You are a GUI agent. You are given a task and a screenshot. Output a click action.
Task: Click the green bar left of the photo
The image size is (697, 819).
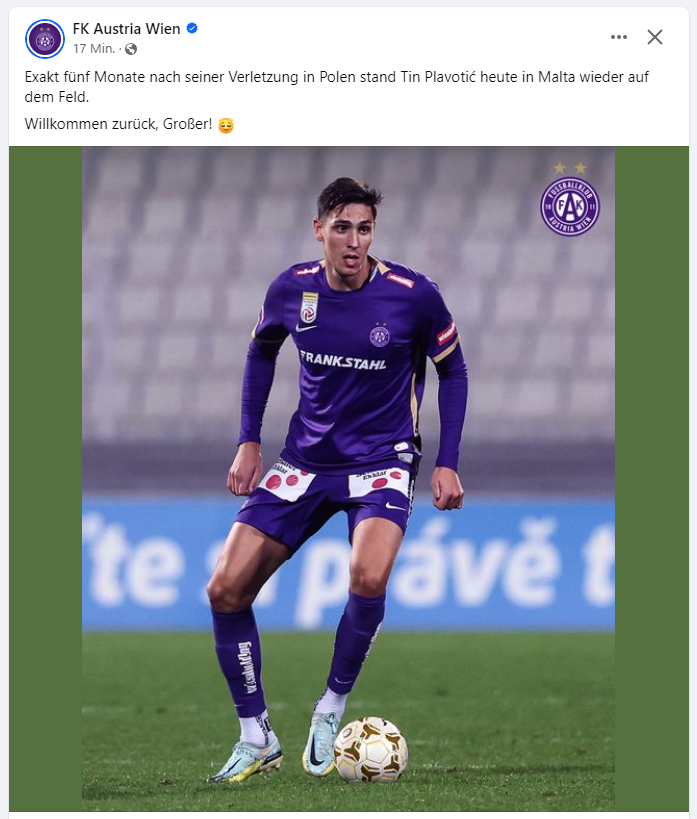pyautogui.click(x=45, y=478)
